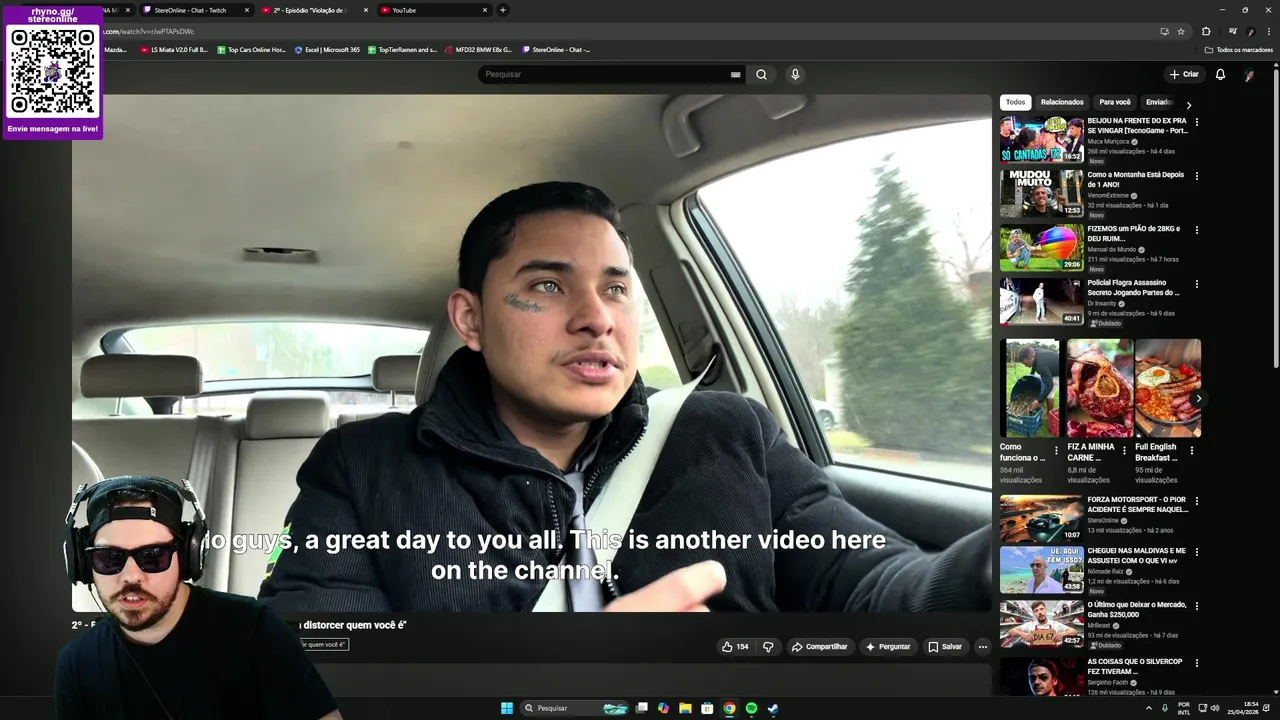The image size is (1280, 720).
Task: Open FORZA MOTORSPORT video thumbnail
Action: point(1042,518)
